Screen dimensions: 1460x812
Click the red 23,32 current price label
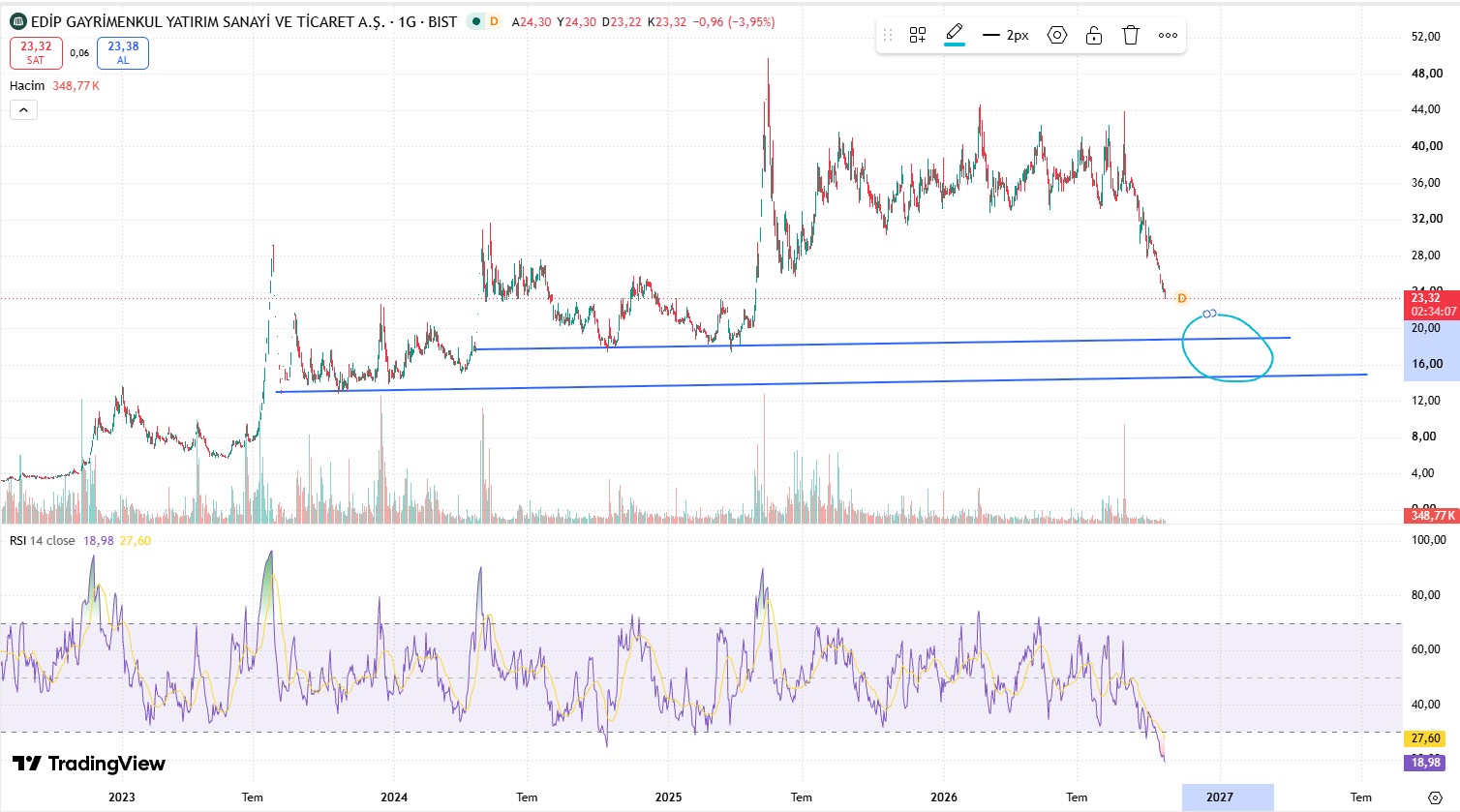tap(1432, 305)
